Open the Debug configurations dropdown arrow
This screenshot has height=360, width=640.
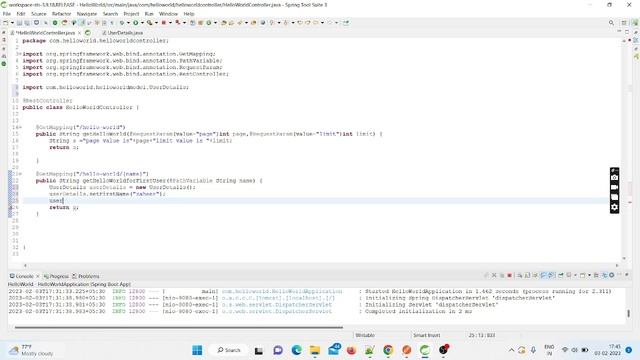tap(128, 23)
